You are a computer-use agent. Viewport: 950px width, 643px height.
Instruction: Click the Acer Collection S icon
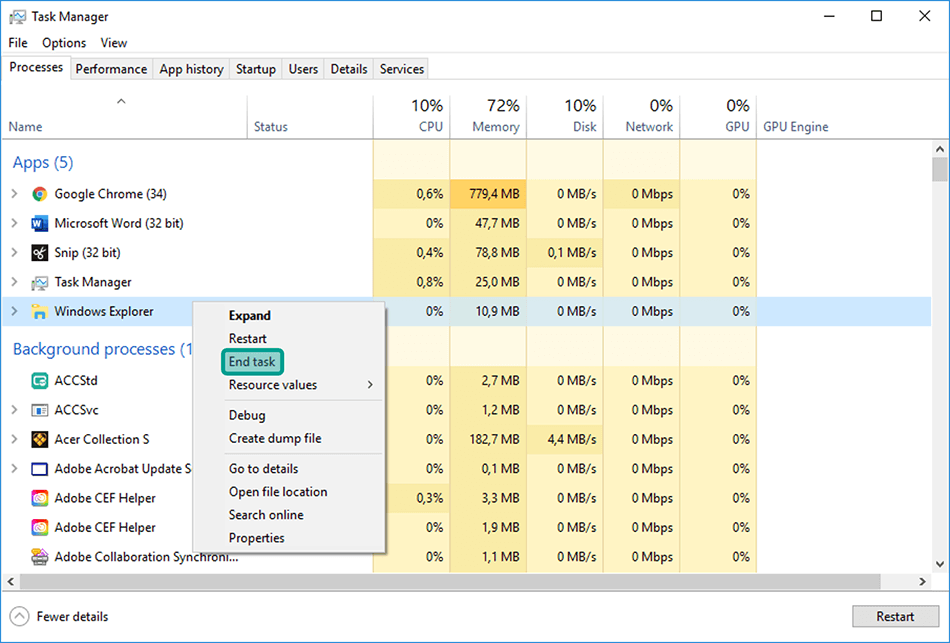39,439
